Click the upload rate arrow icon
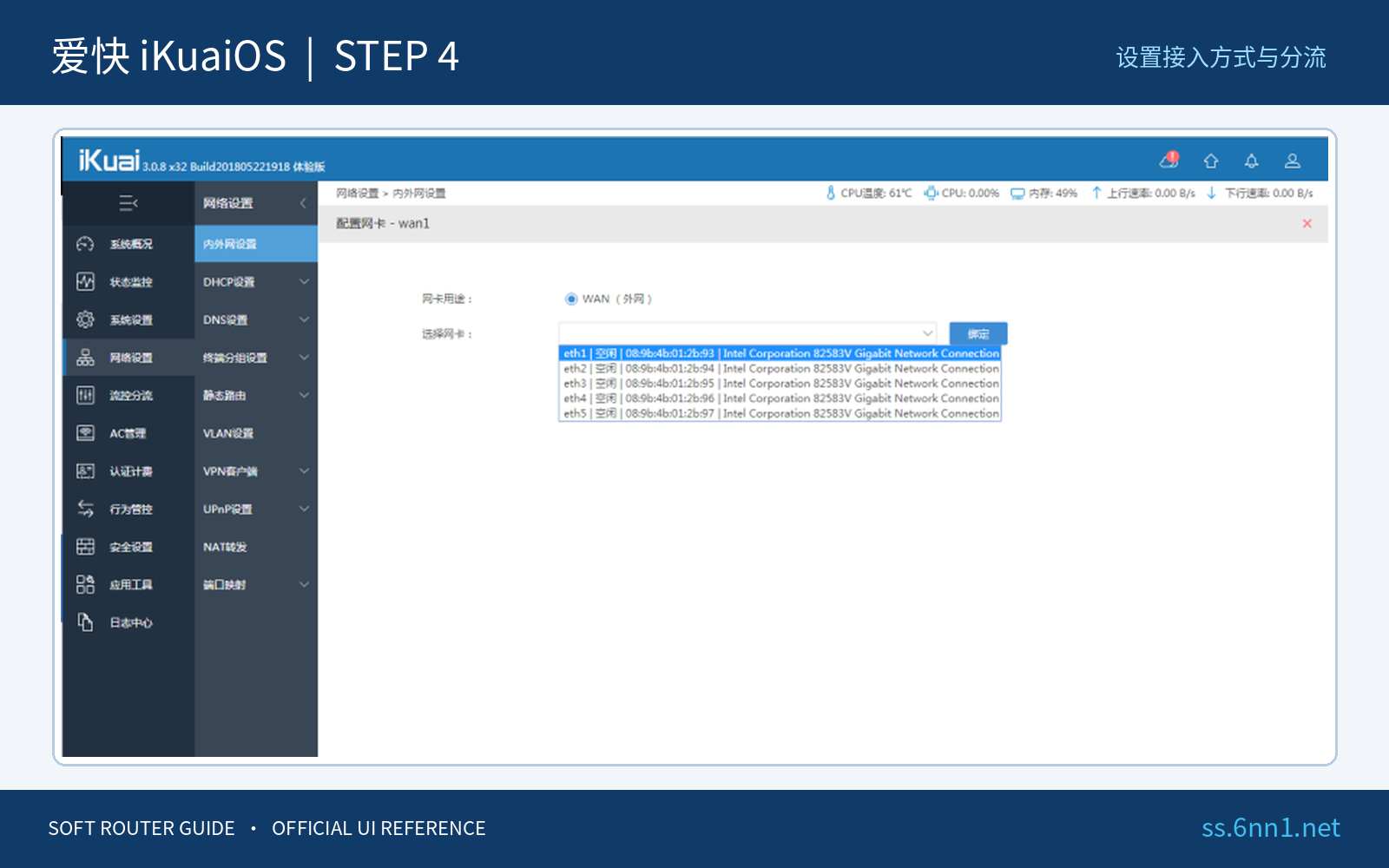The height and width of the screenshot is (868, 1389). 1096,193
